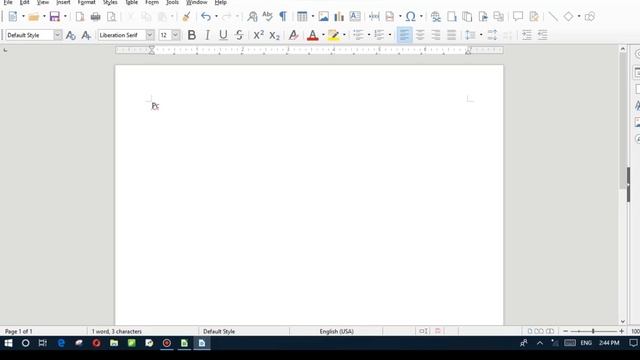Open the Help menu

tap(220, 2)
